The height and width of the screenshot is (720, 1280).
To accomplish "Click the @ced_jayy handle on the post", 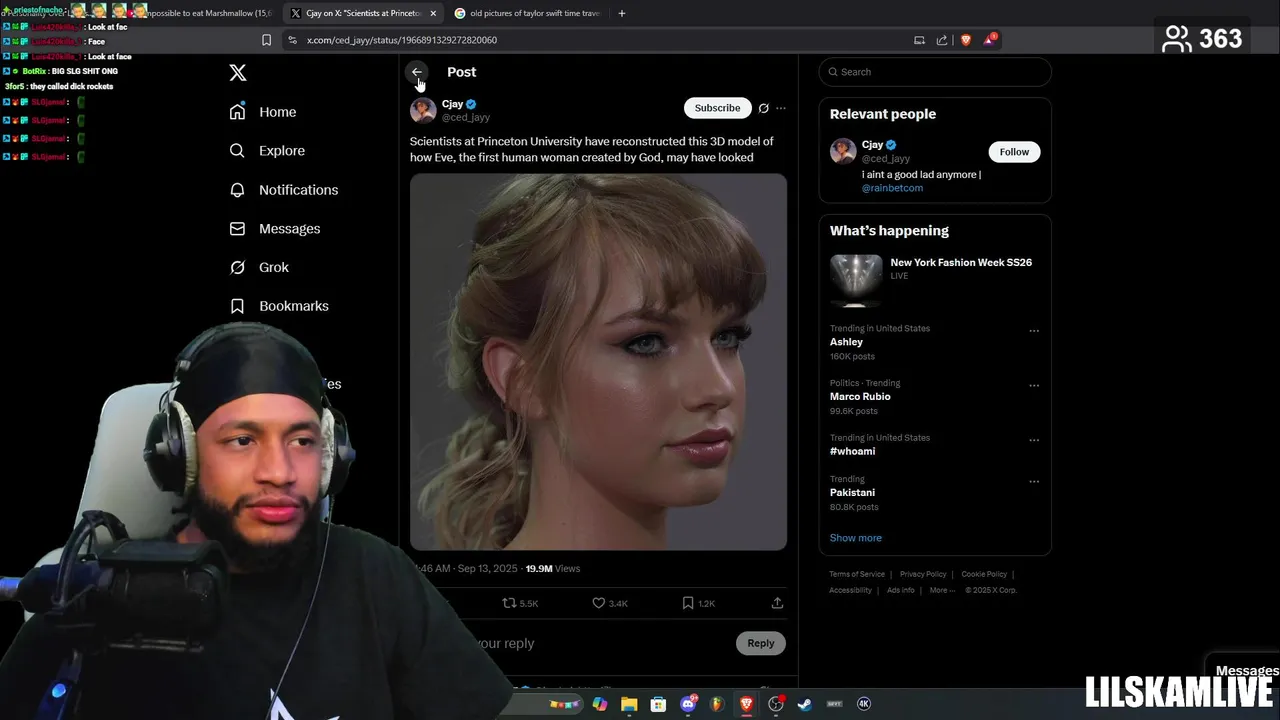I will click(466, 118).
